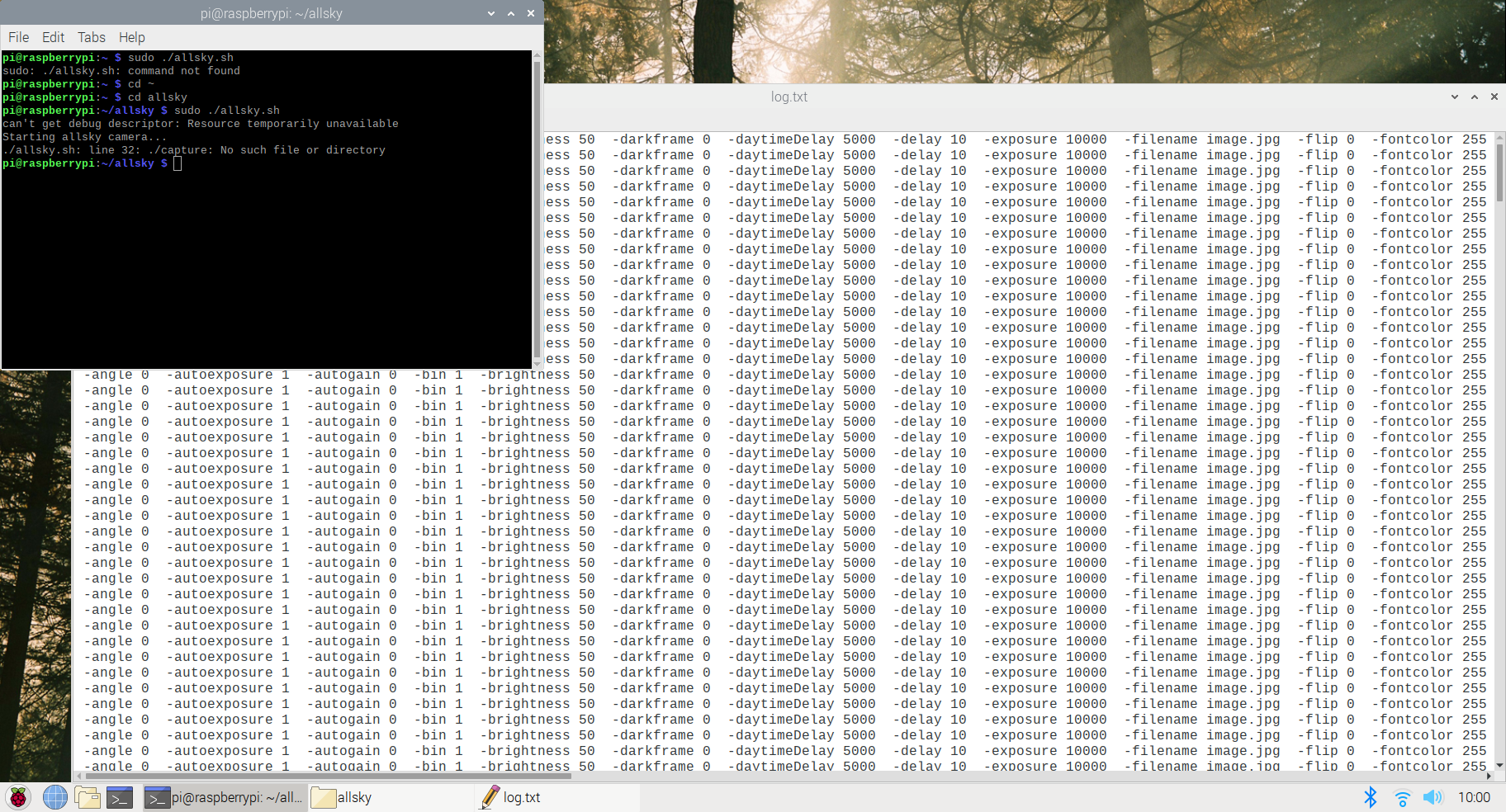This screenshot has height=812, width=1506.
Task: Shade the log.txt window with its chevron
Action: tap(1453, 97)
